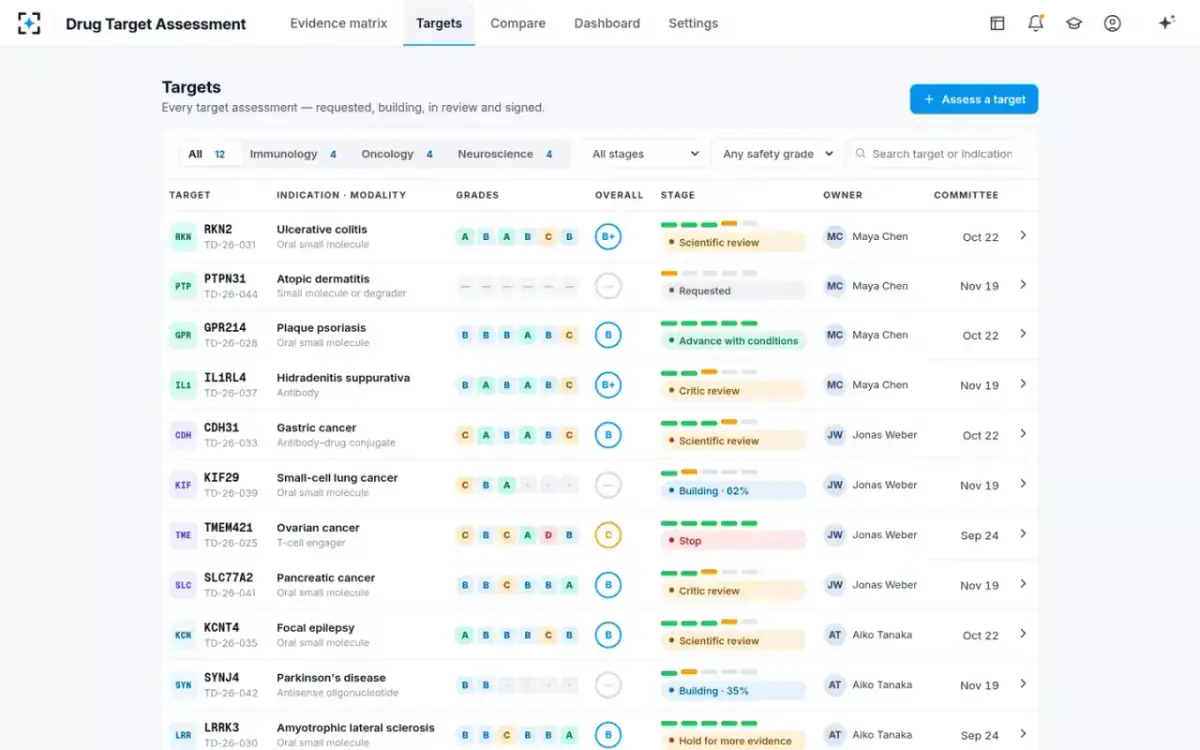This screenshot has height=750, width=1200.
Task: Click the RKN target badge icon
Action: 183,237
